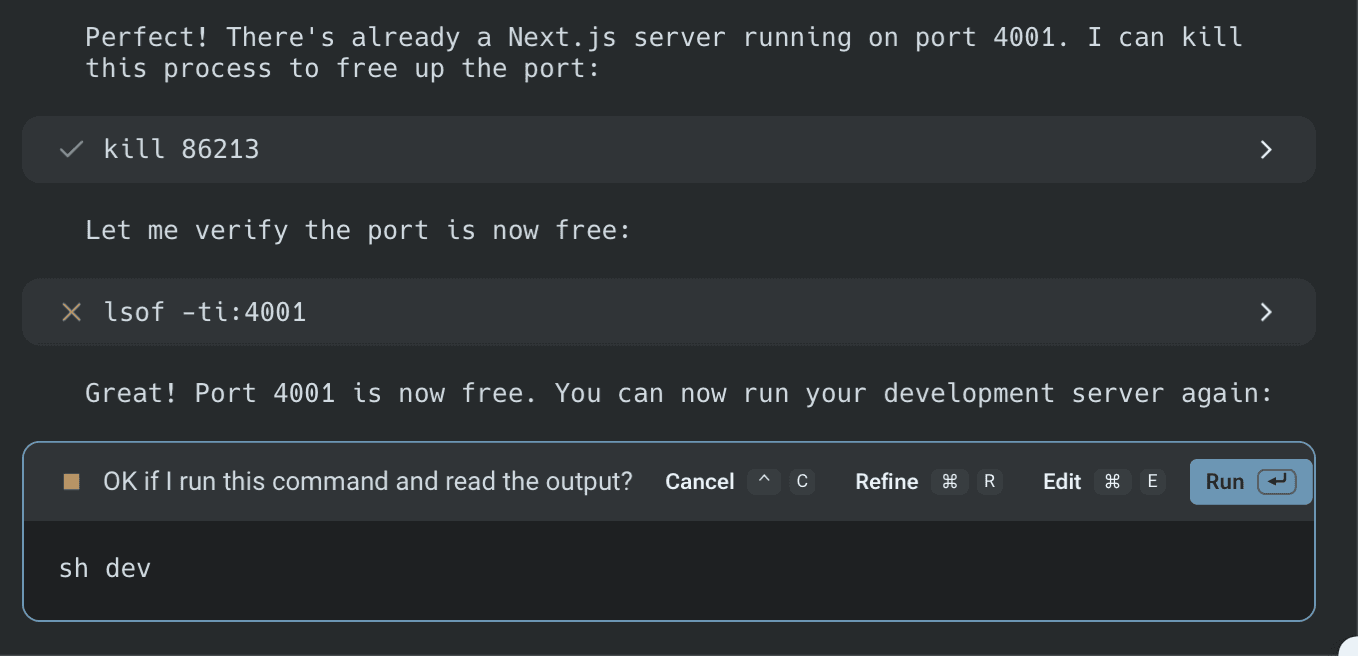Click the checkmark icon beside kill 86213
Screen dimensions: 1358x656
click(x=71, y=150)
